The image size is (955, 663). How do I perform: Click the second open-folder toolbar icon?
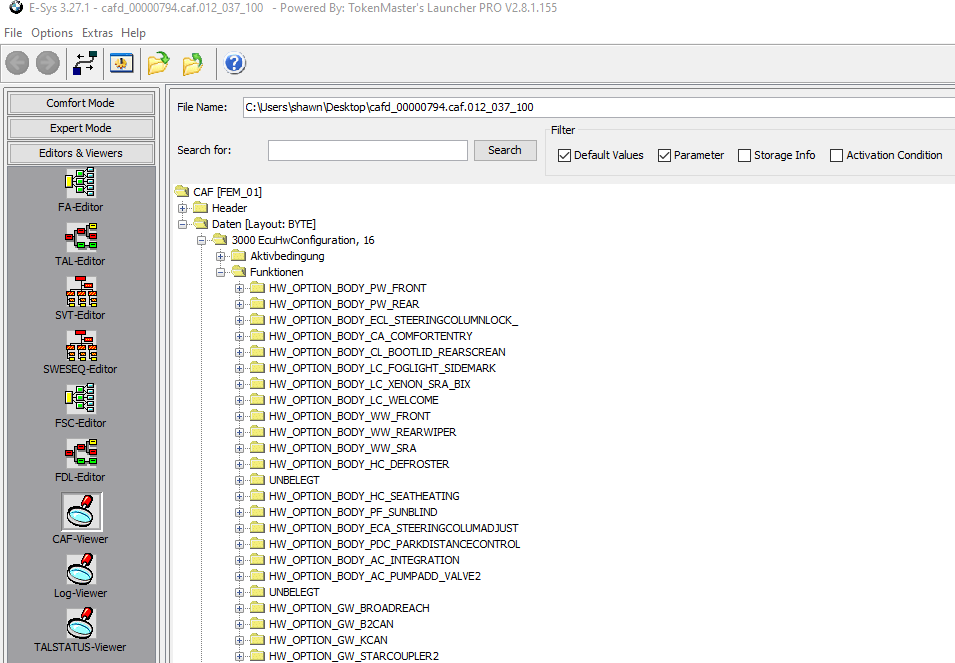pos(193,63)
